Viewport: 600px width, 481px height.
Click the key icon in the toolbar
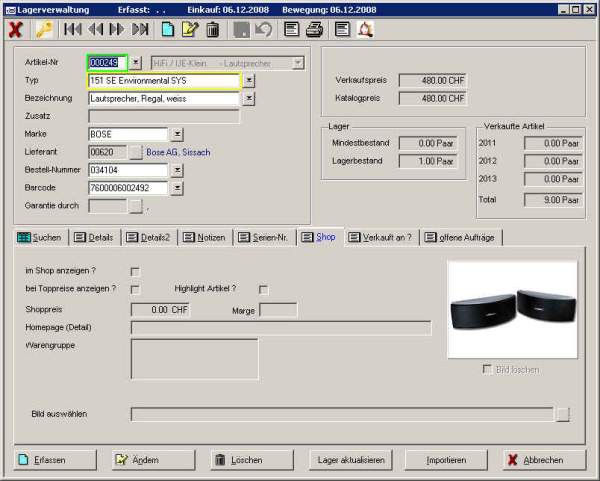[x=43, y=30]
